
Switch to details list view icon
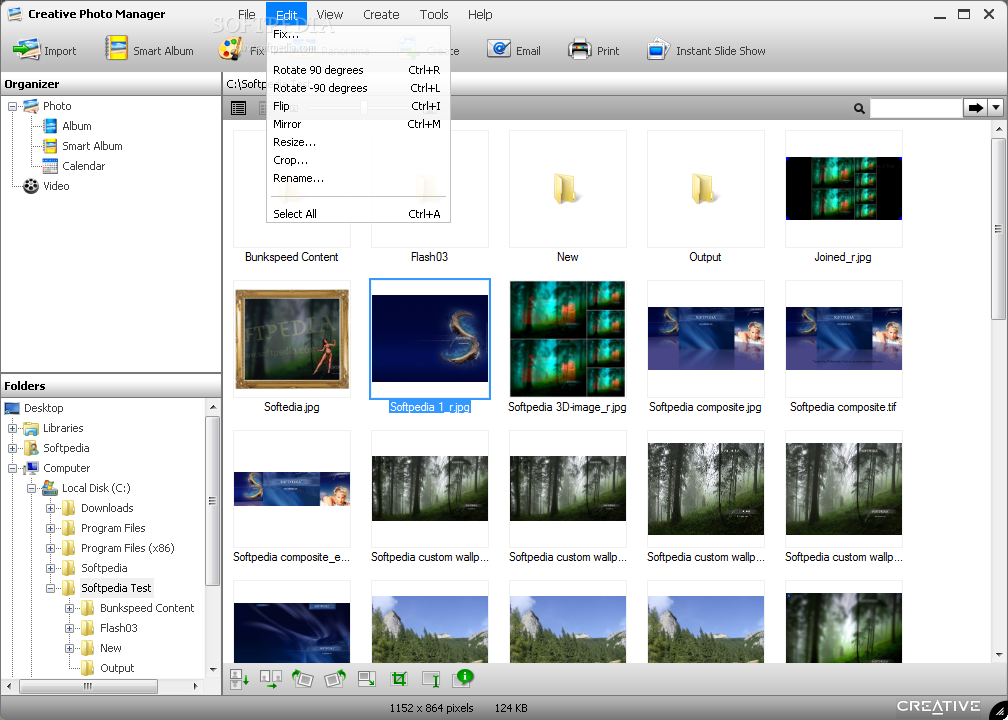[x=238, y=108]
